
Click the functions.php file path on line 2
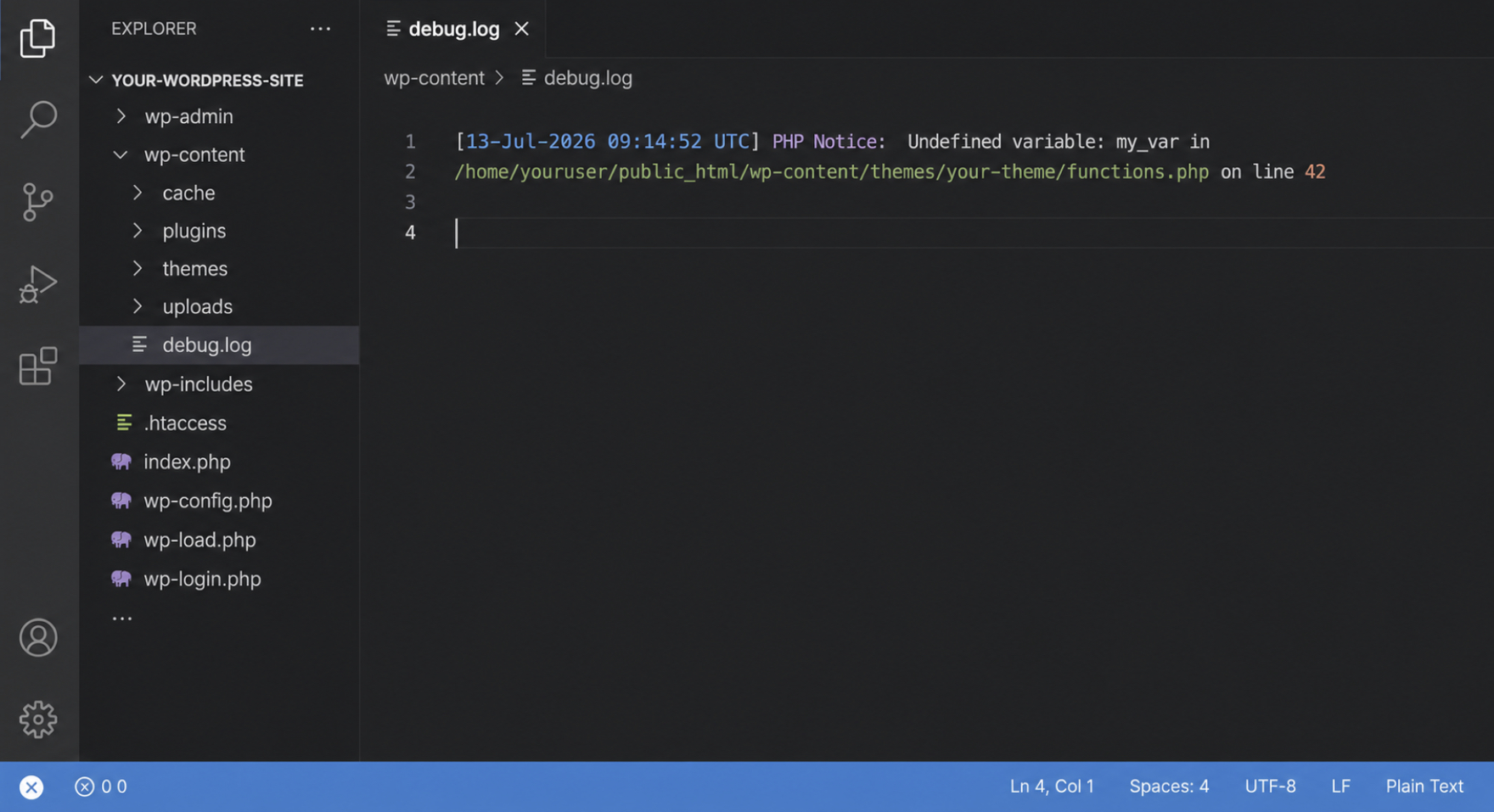pyautogui.click(x=831, y=171)
